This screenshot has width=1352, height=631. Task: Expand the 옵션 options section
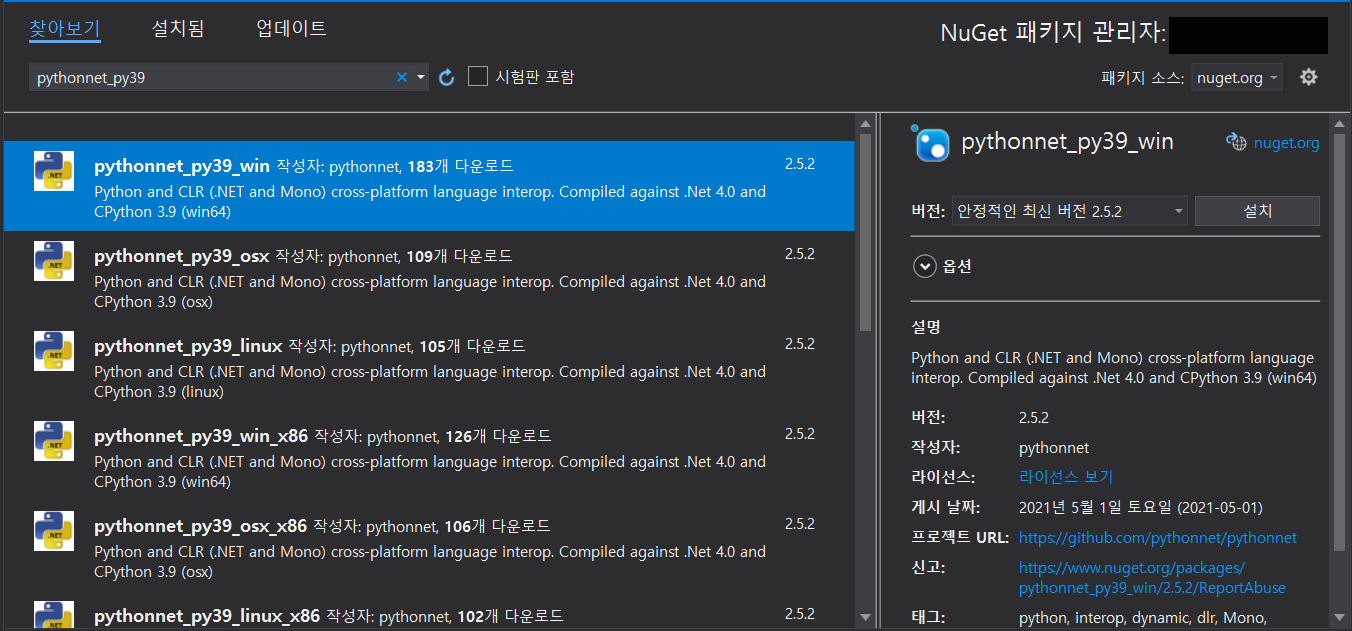tap(923, 266)
